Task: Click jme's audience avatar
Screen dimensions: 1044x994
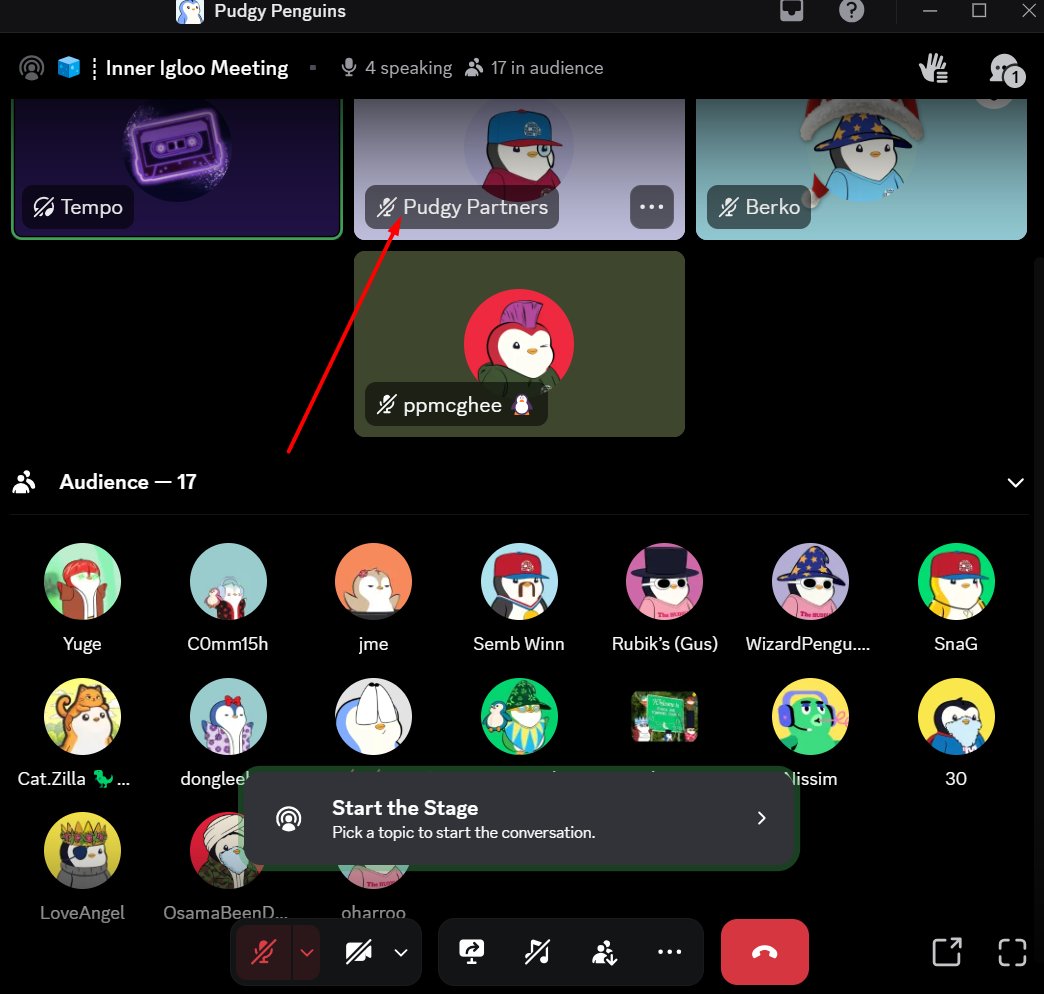Action: point(373,581)
